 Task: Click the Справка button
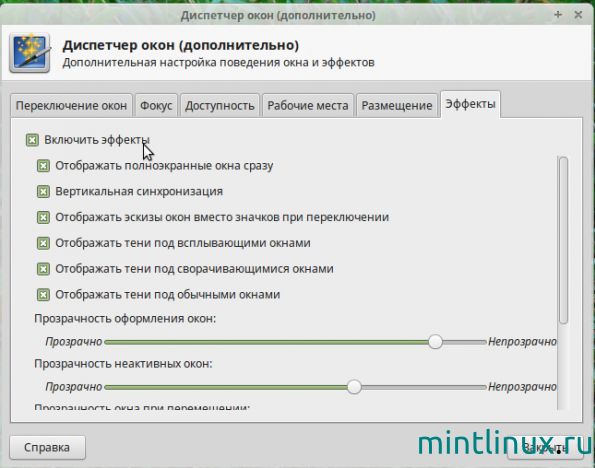pyautogui.click(x=47, y=448)
